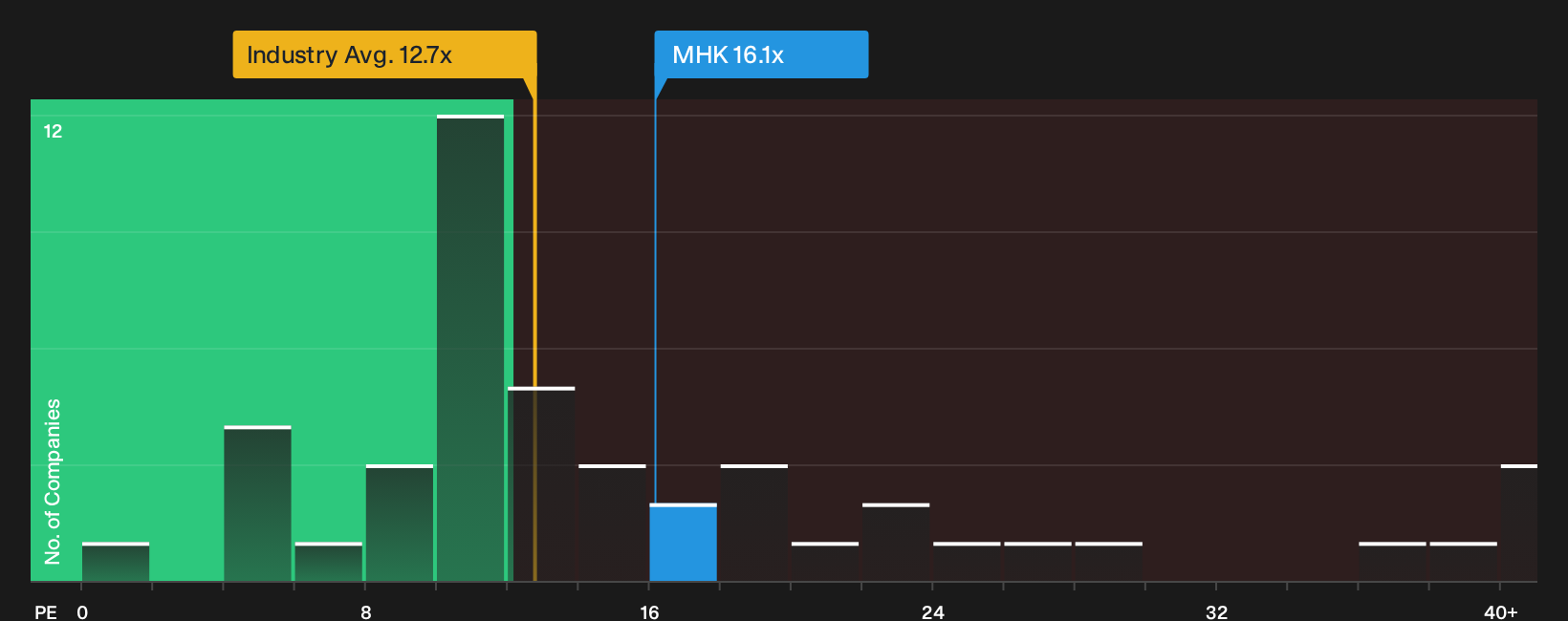This screenshot has width=1568, height=621.
Task: Click the y-axis value 12
Action: pos(53,131)
